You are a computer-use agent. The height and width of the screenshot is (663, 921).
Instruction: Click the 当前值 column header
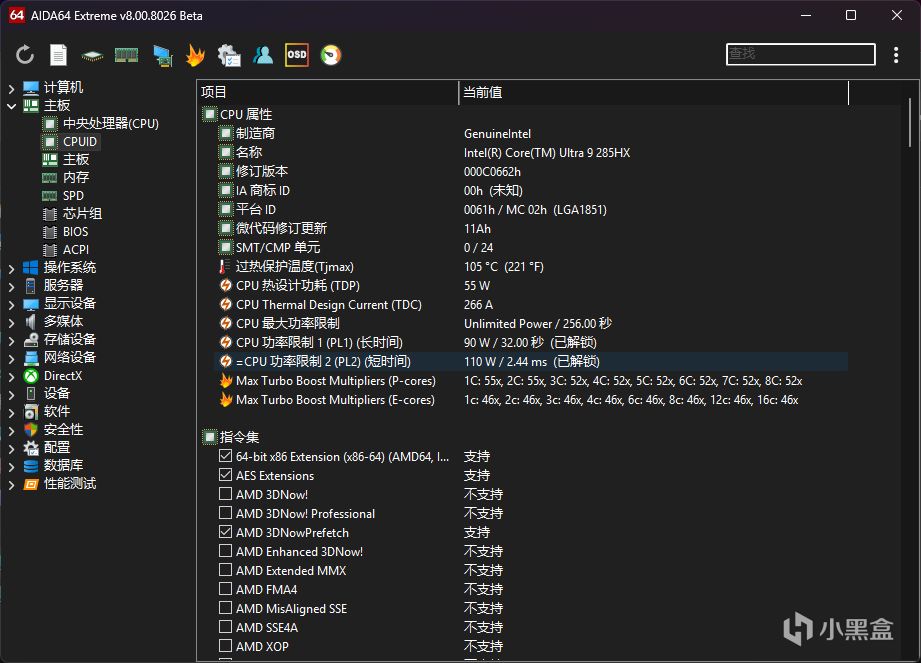(x=654, y=92)
